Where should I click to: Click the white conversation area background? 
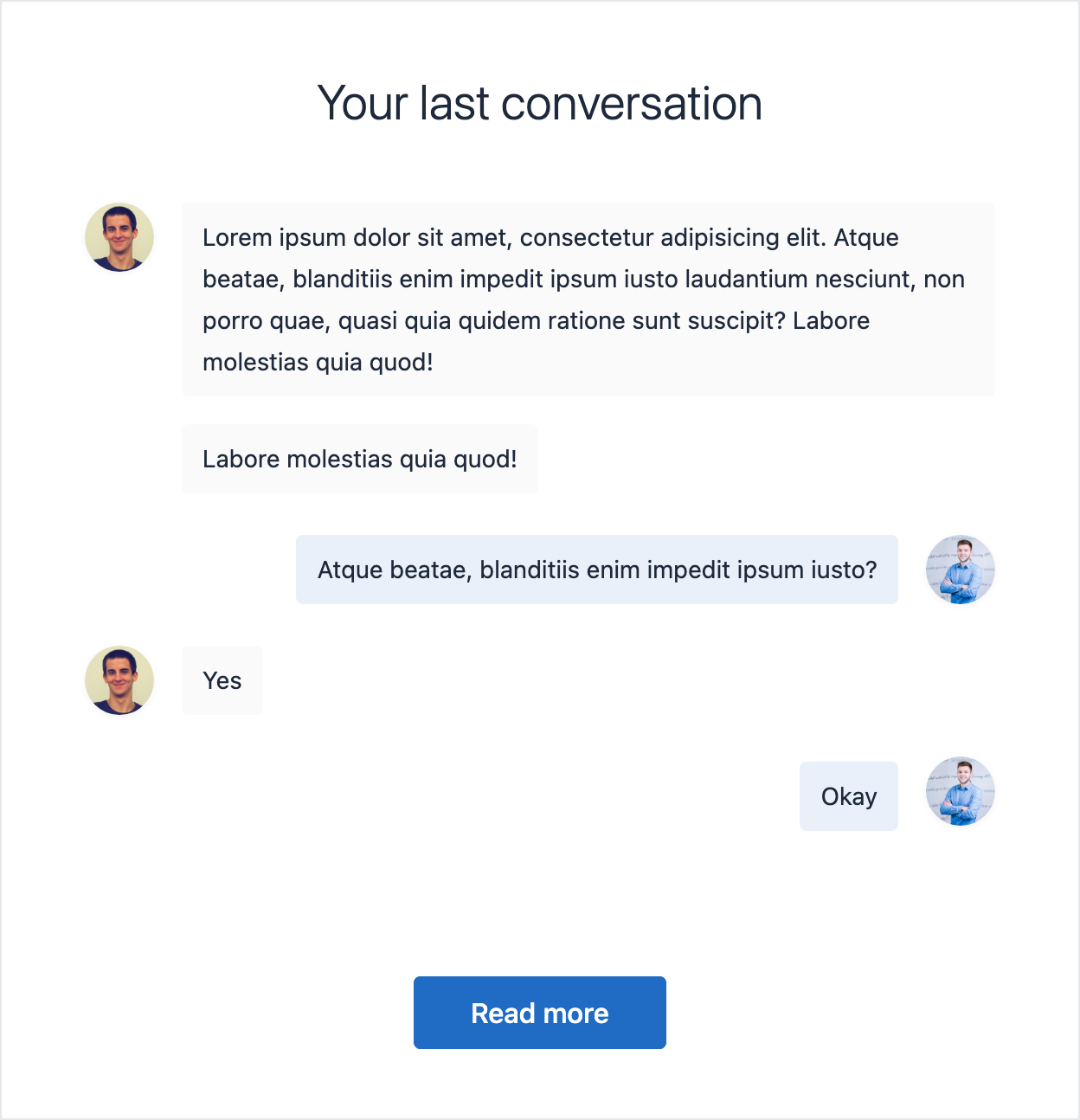(x=540, y=909)
